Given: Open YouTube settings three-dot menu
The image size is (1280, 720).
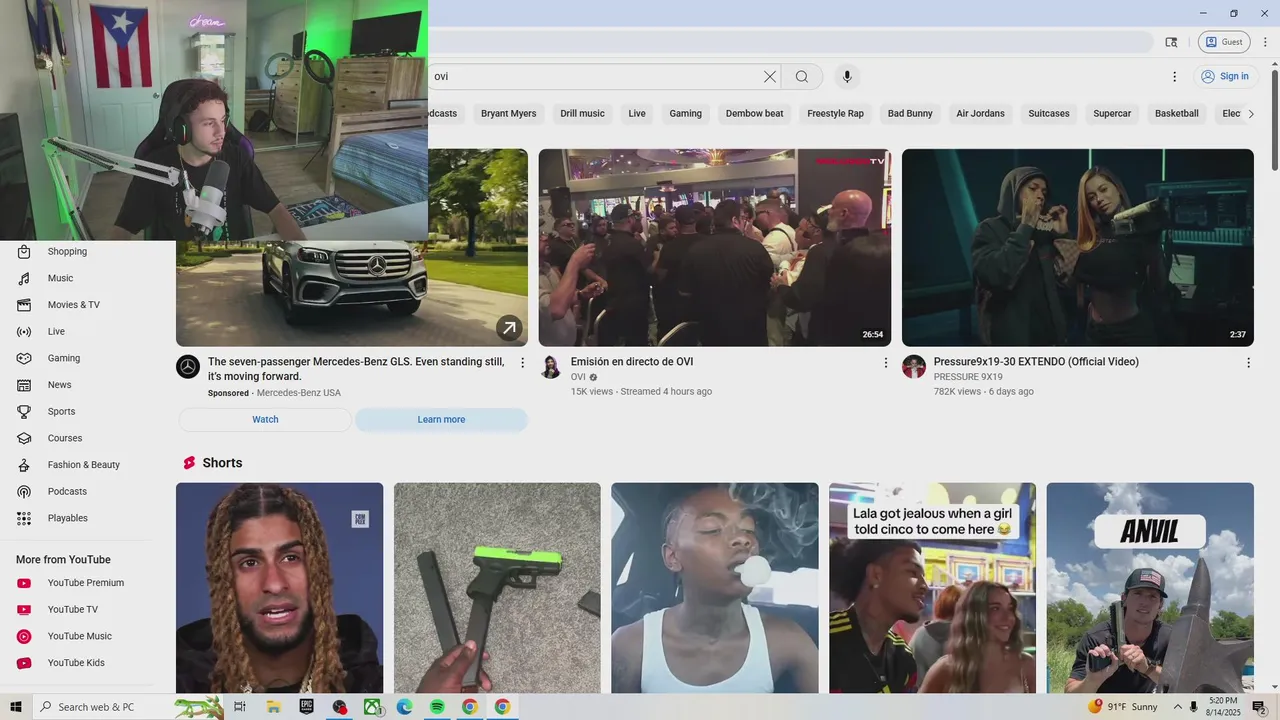Looking at the screenshot, I should pos(1175,77).
